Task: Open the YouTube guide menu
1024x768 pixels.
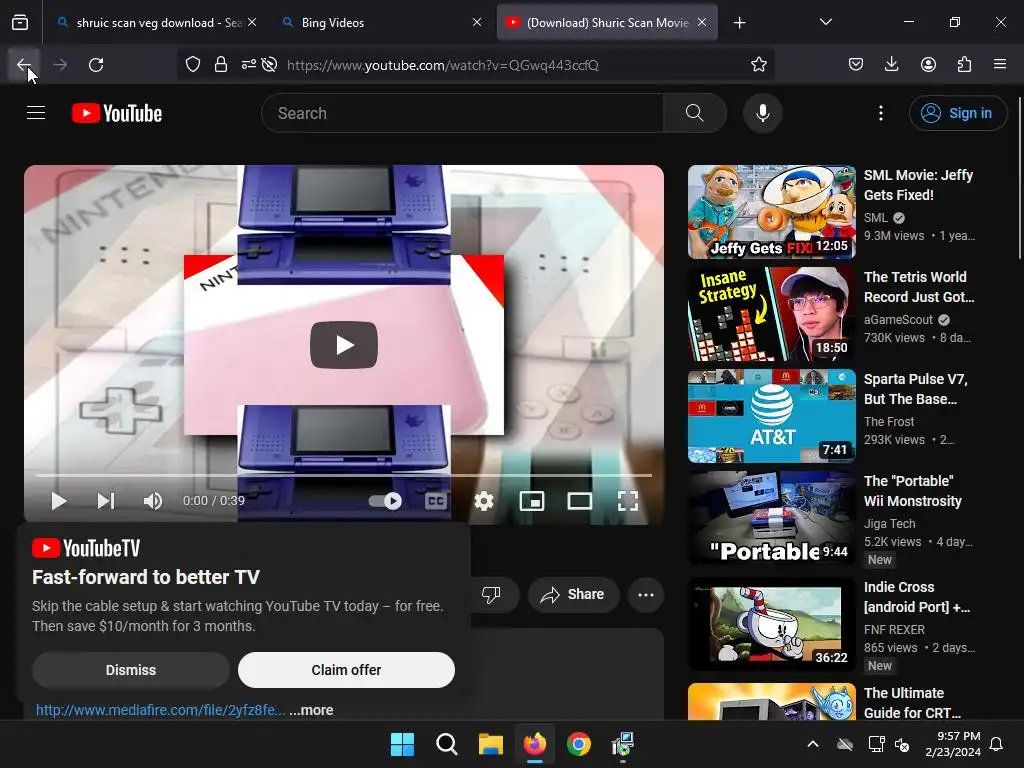Action: point(36,113)
